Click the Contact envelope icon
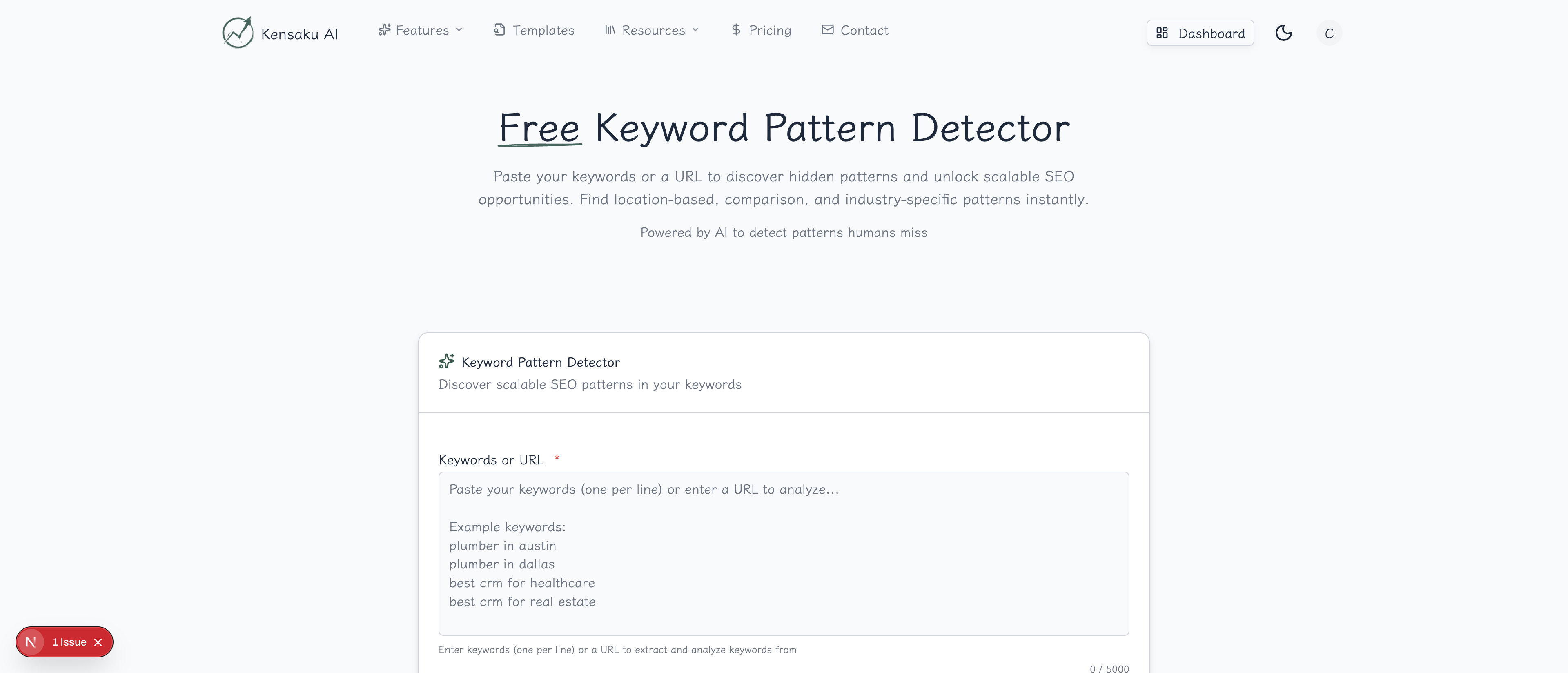Viewport: 1568px width, 673px height. point(827,30)
